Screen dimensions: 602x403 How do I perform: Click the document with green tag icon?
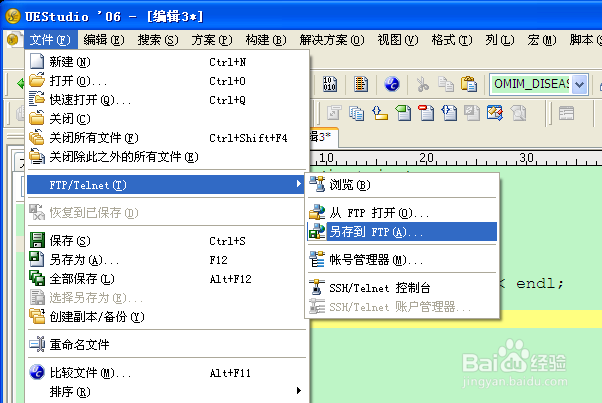tap(403, 113)
